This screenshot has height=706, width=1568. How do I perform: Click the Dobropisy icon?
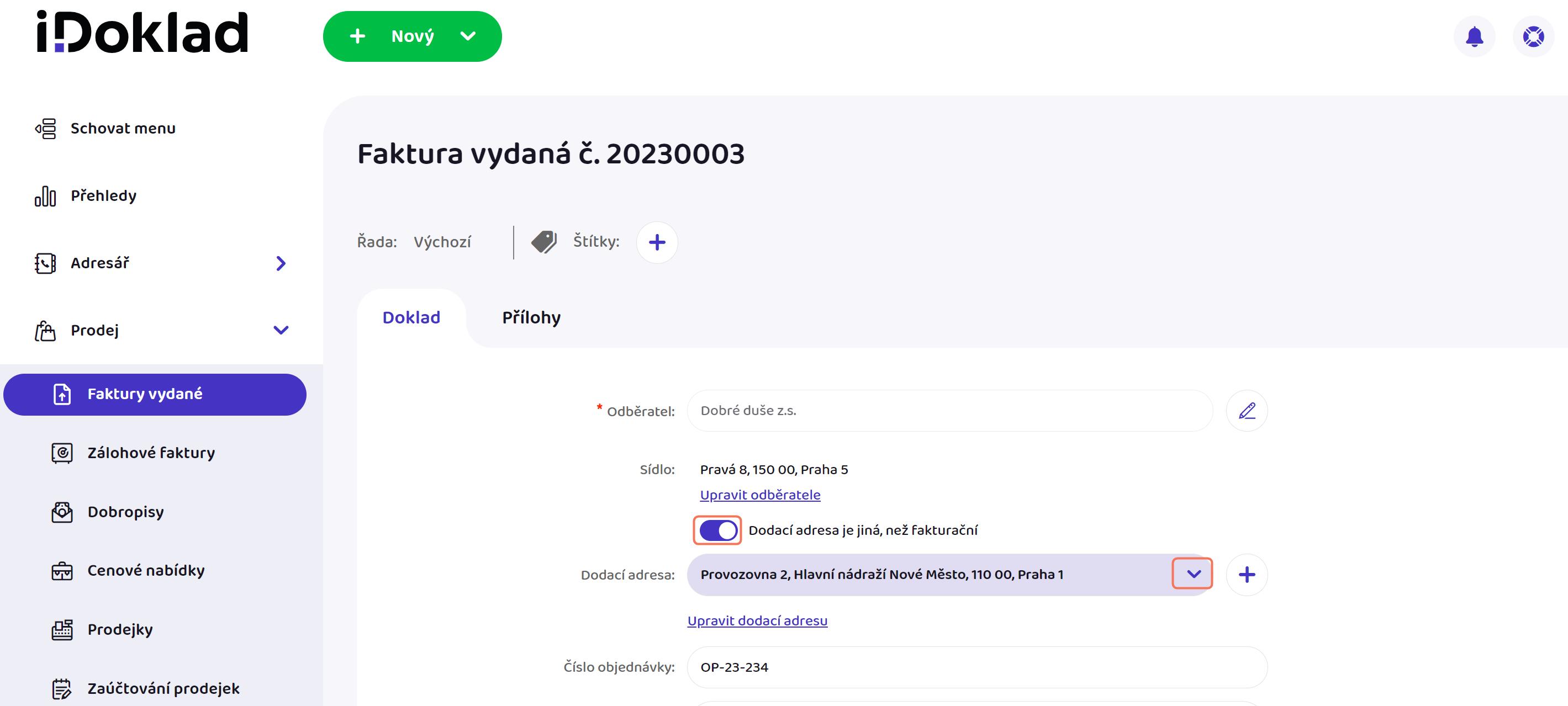(x=62, y=512)
